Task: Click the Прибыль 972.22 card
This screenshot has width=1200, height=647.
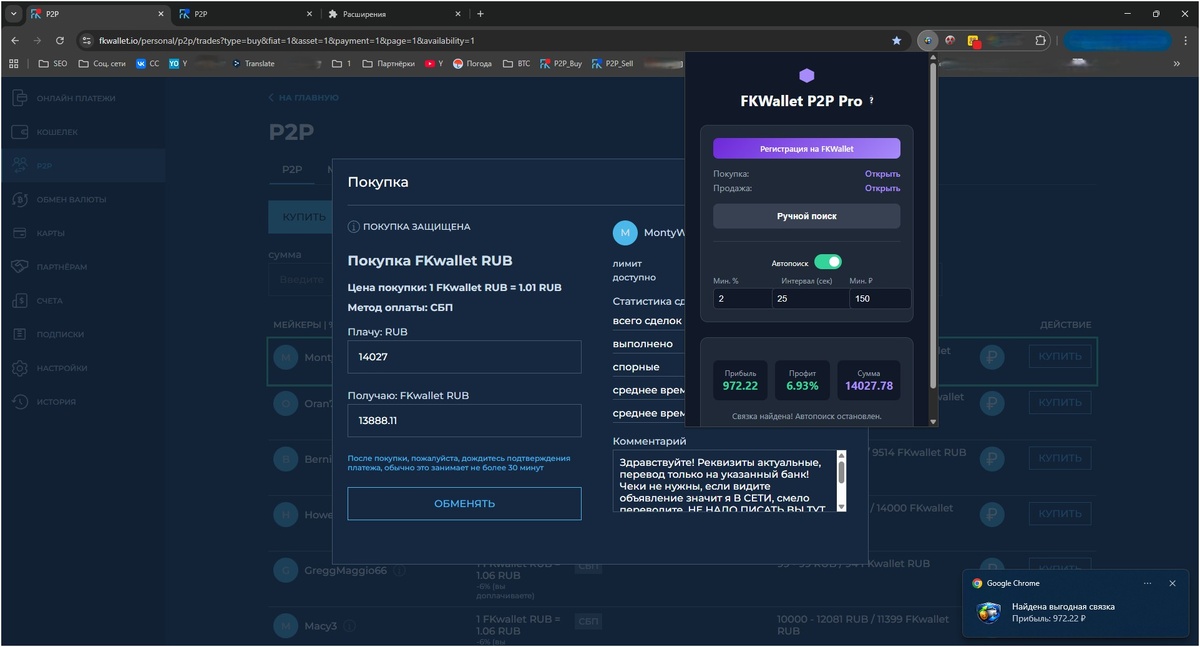Action: pyautogui.click(x=740, y=379)
